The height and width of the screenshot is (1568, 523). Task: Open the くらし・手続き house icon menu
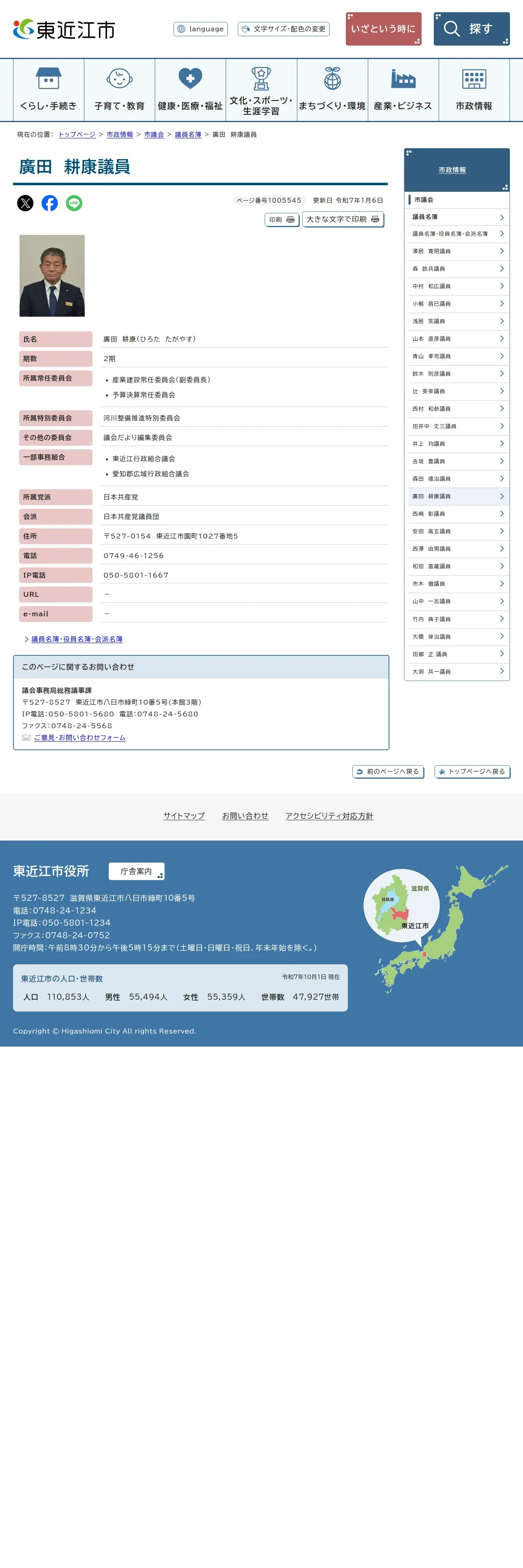point(48,79)
